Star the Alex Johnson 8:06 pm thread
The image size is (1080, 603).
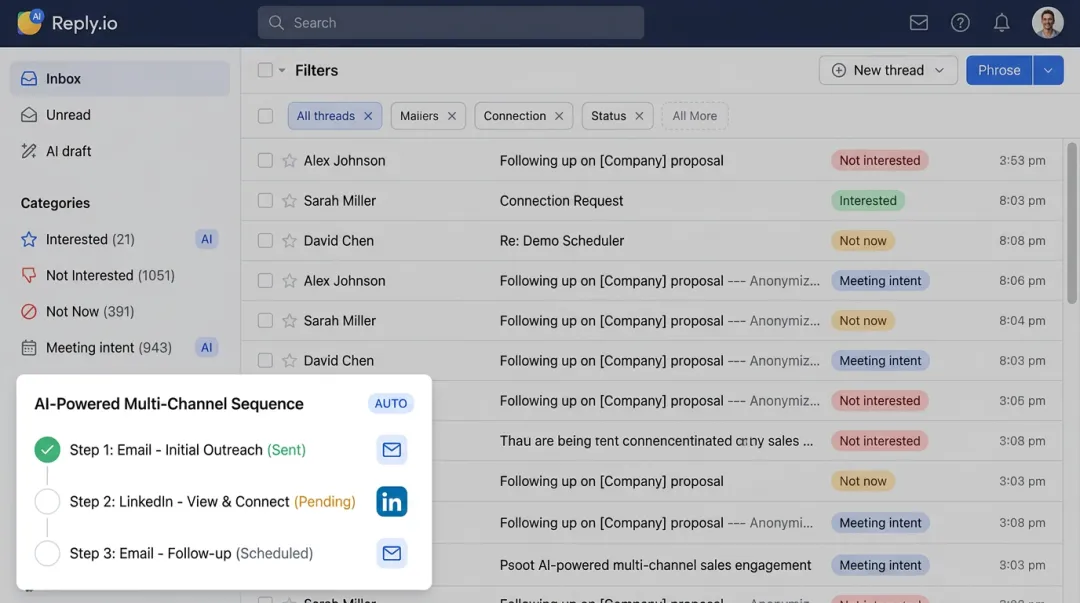289,280
